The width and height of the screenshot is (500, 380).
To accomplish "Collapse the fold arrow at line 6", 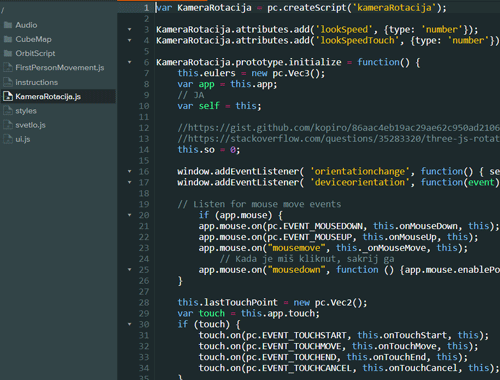I will tap(130, 62).
